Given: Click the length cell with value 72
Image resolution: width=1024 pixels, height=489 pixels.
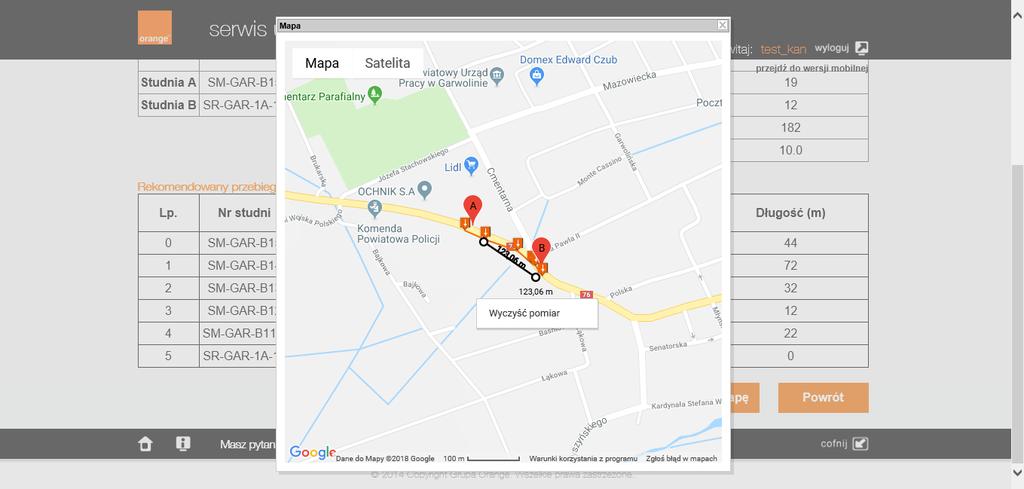Looking at the screenshot, I should [790, 266].
